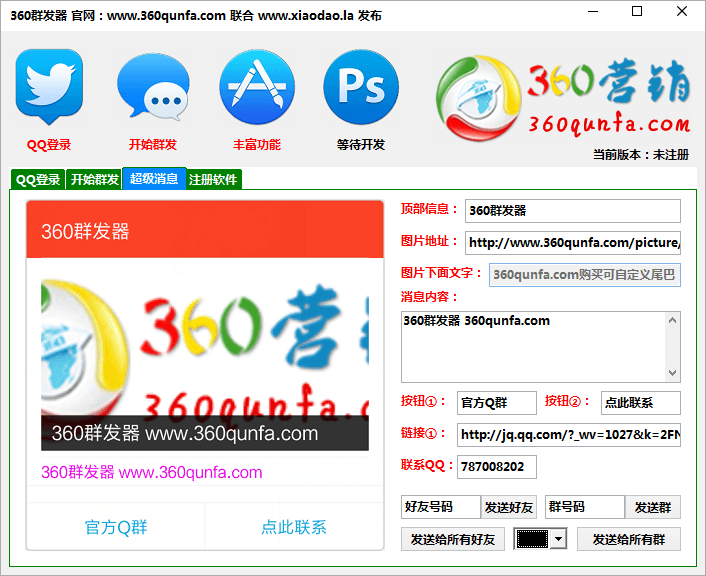Open the black color dropdown arrow
This screenshot has height=576, width=706.
coord(558,540)
